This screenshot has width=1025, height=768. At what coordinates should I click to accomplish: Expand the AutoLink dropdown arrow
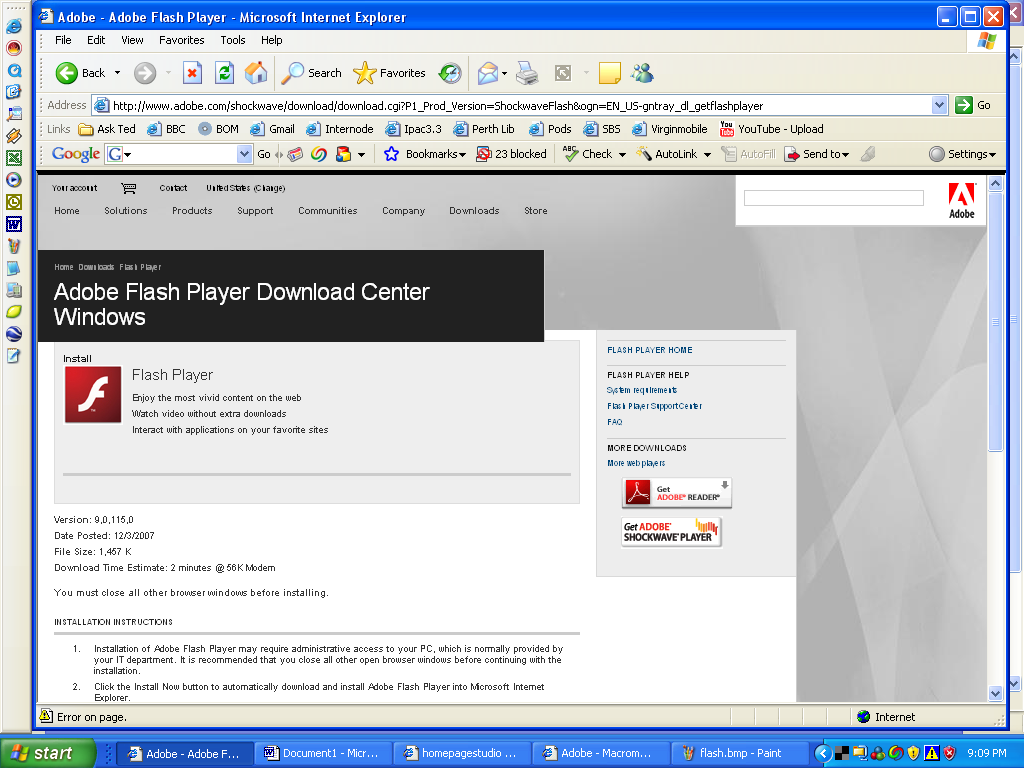[x=707, y=155]
